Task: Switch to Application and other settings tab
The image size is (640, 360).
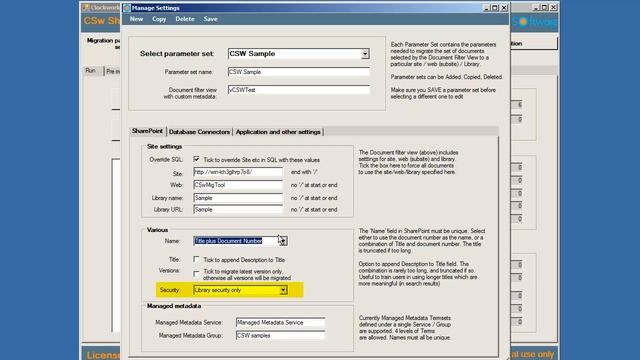Action: (x=278, y=132)
